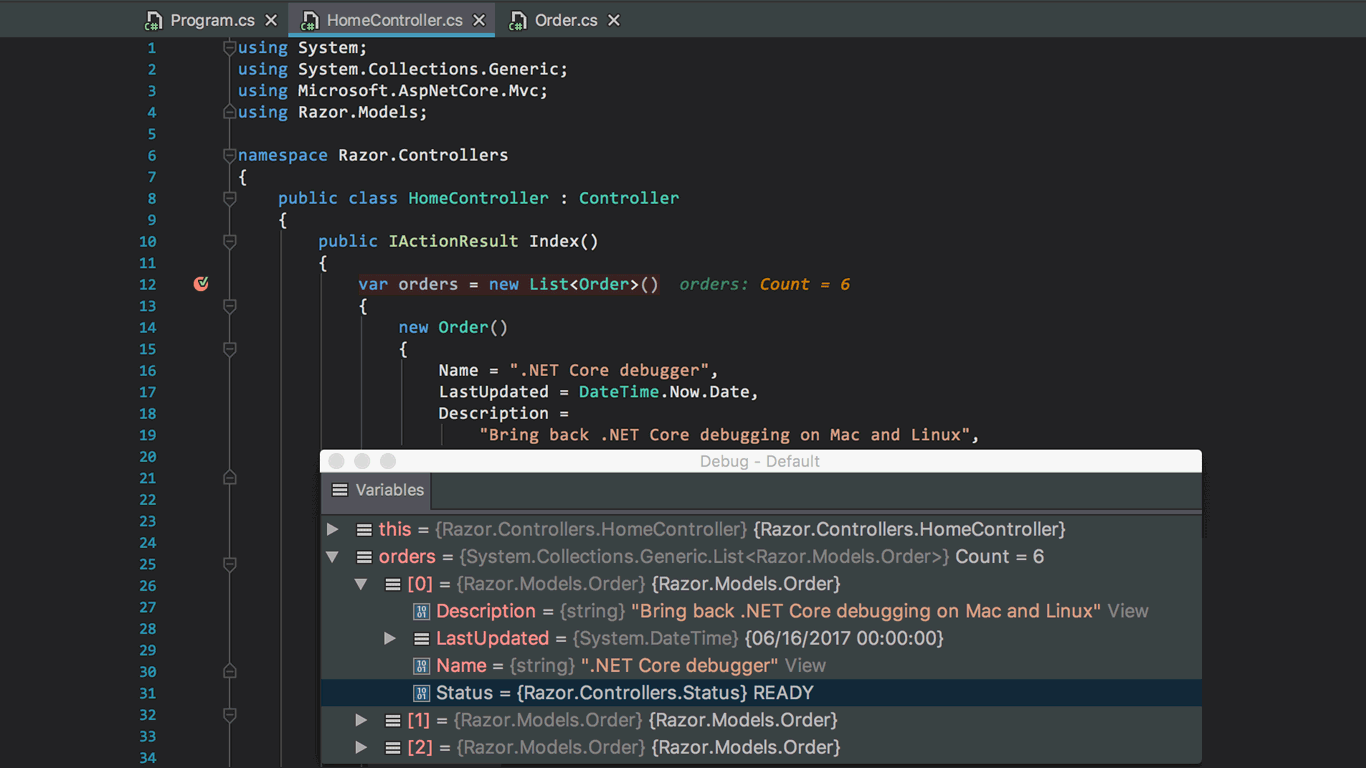Click the object icon beside the orders variable
Screen dimensions: 1366x768
(x=362, y=556)
